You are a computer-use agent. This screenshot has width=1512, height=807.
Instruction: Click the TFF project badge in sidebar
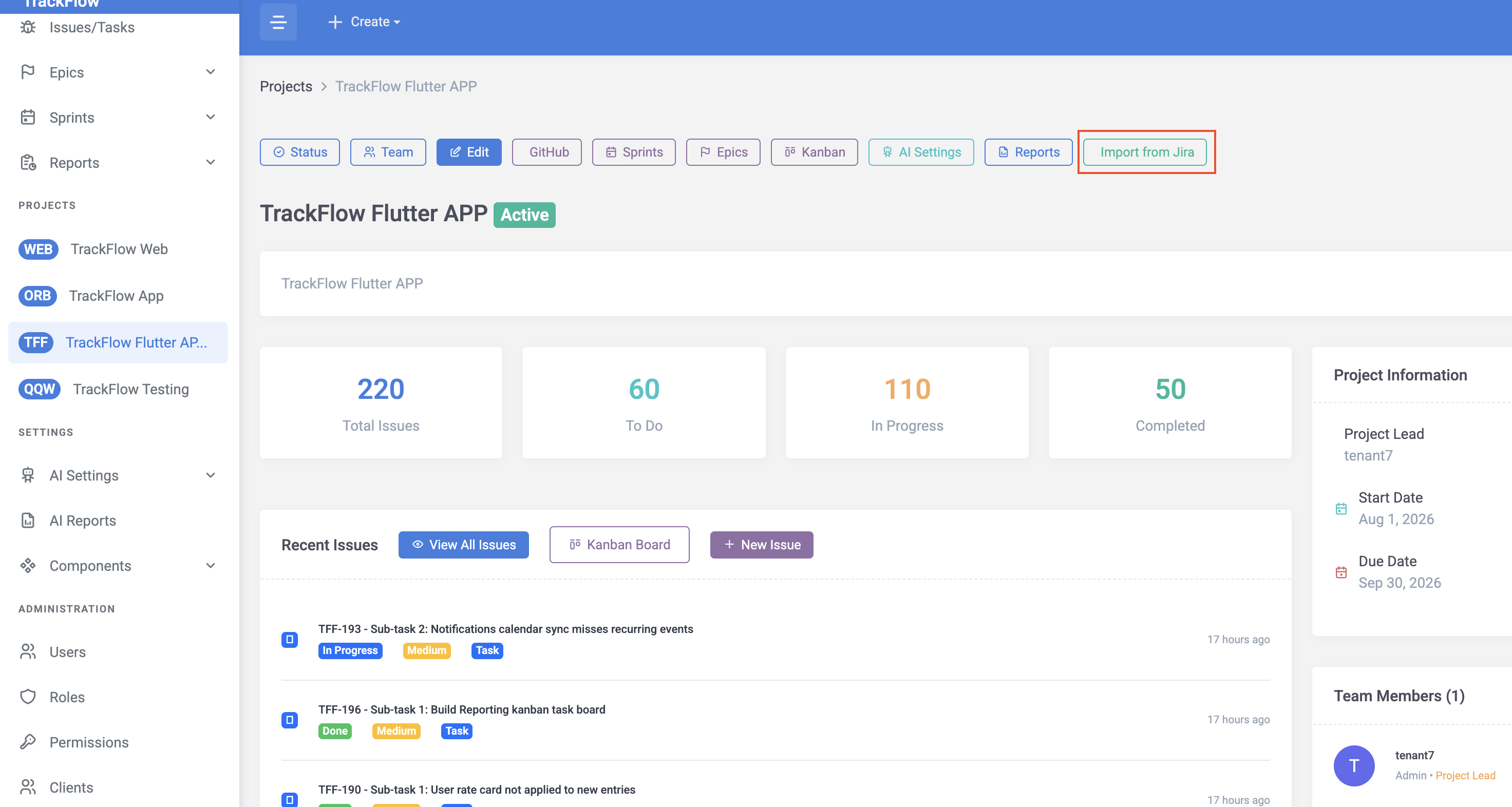coord(36,342)
